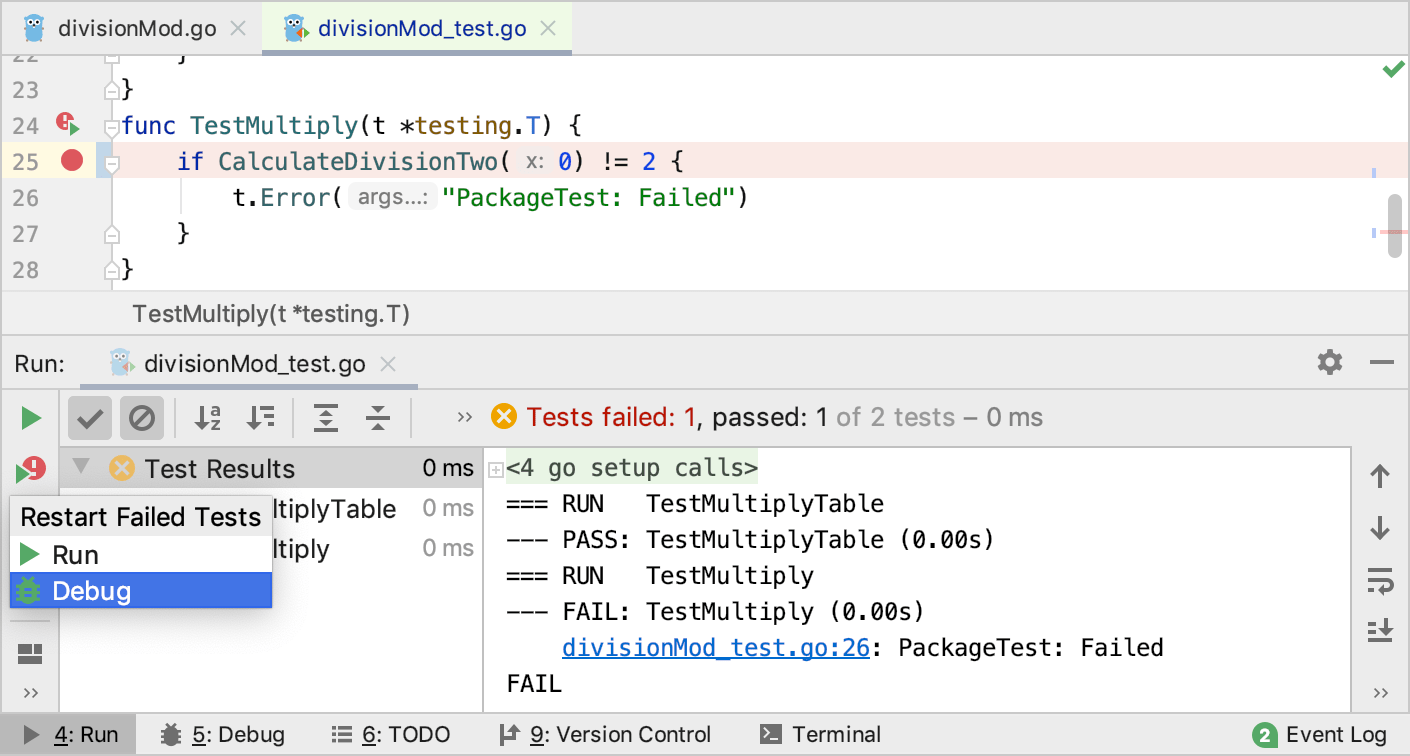Sort tests by duration
Image resolution: width=1410 pixels, height=756 pixels.
click(x=260, y=418)
